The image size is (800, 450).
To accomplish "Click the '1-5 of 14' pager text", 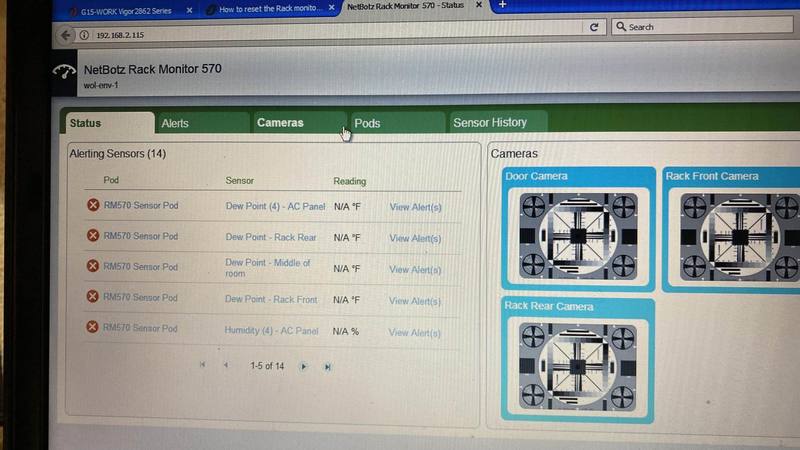I will 266,366.
